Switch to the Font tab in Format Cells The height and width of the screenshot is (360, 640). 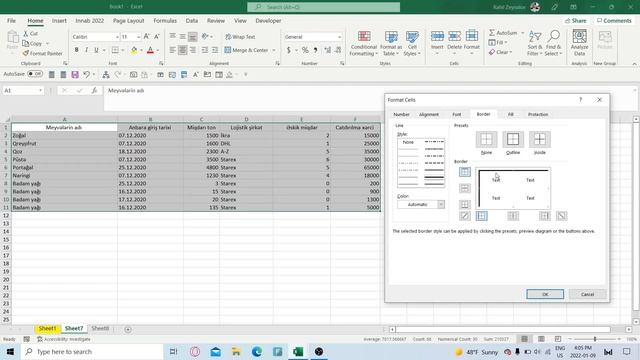[457, 115]
